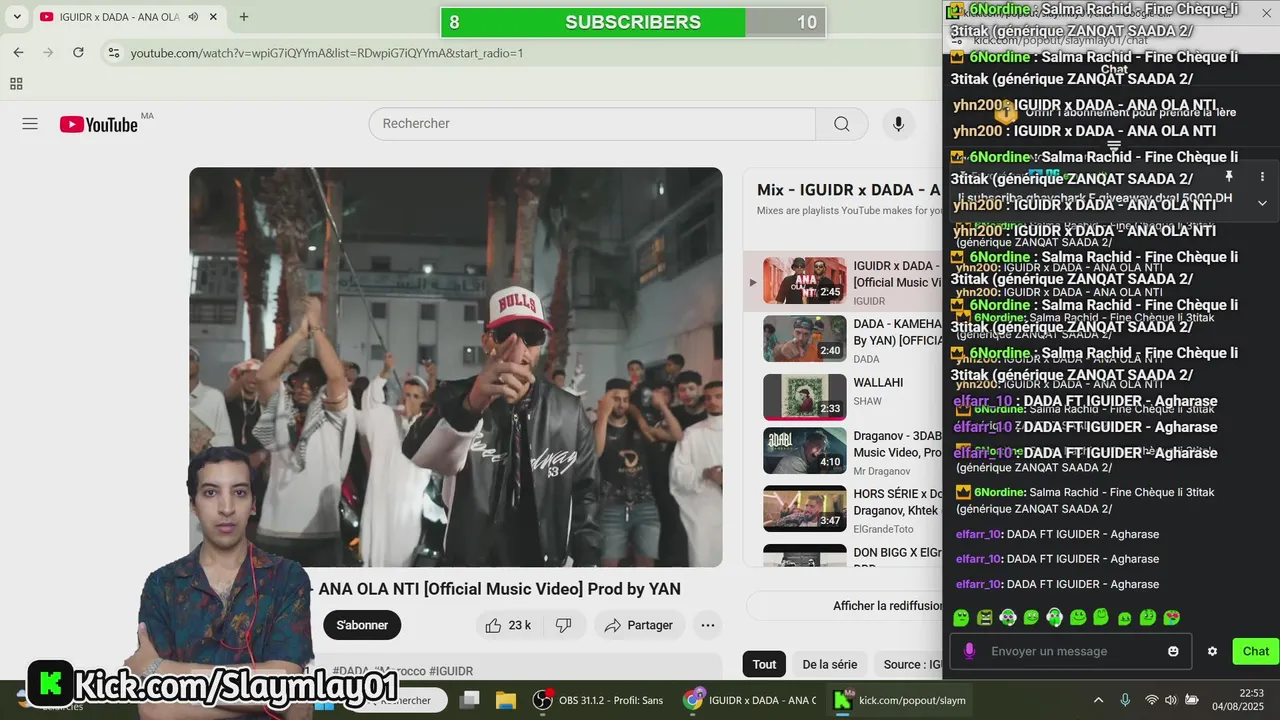The image size is (1280, 720).
Task: Focus the YouTube Rechercher search box
Action: coord(592,124)
